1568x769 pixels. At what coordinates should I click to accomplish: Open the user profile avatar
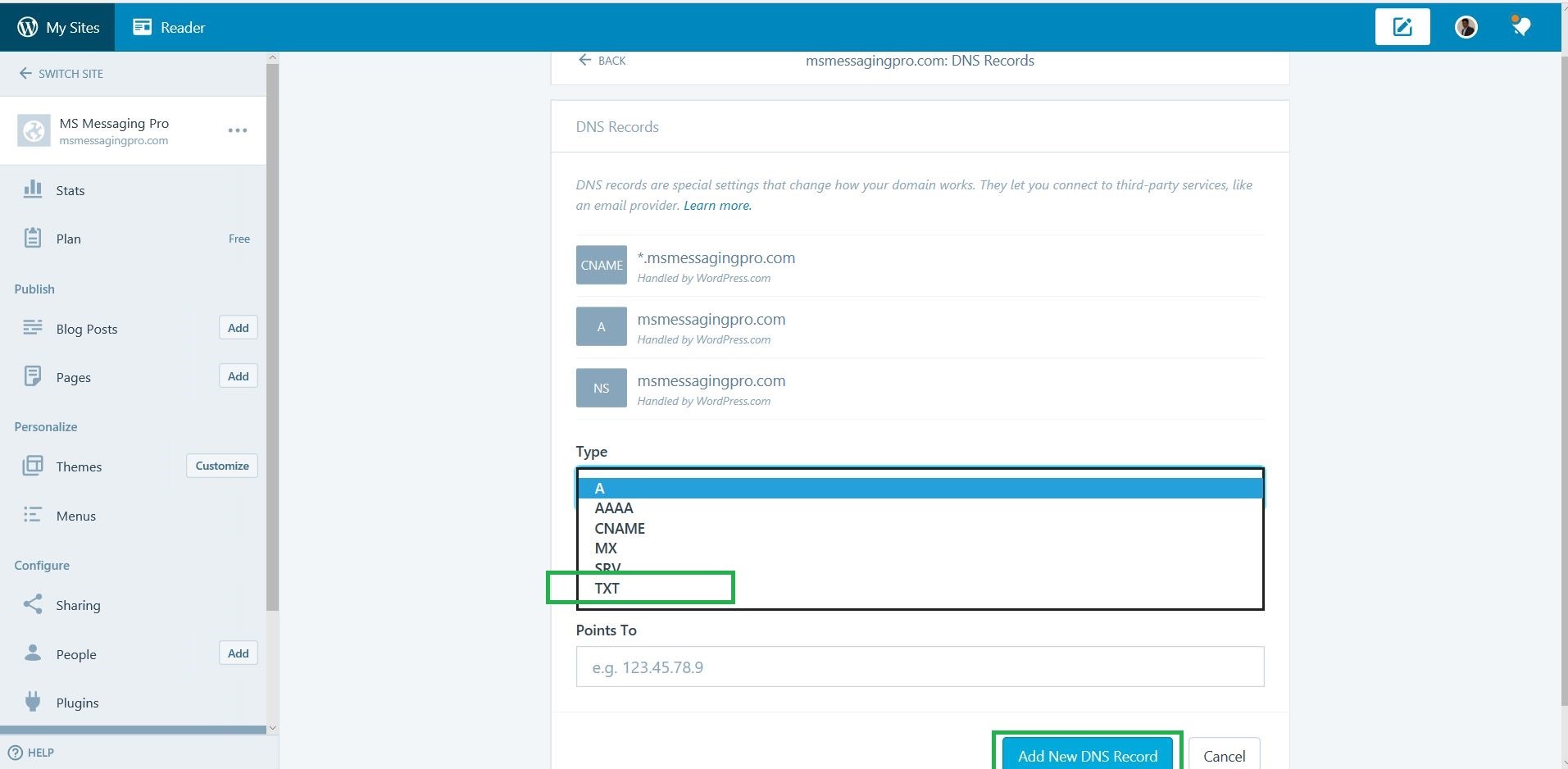tap(1466, 27)
